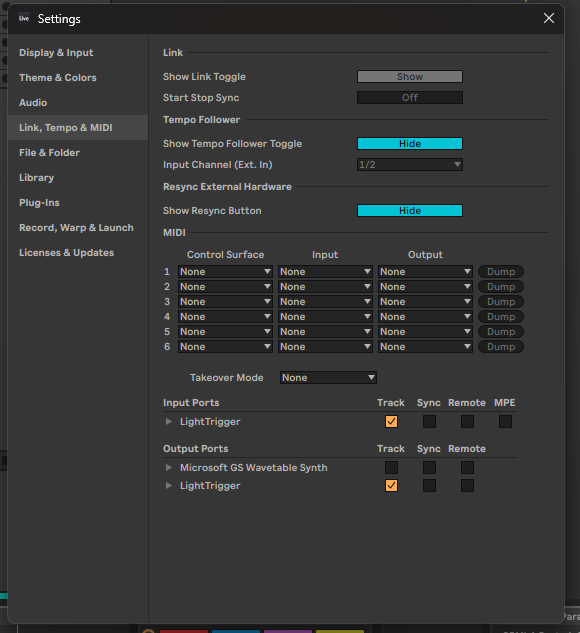Viewport: 580px width, 633px height.
Task: Enable MPE for LightTrigger input port
Action: pos(505,421)
